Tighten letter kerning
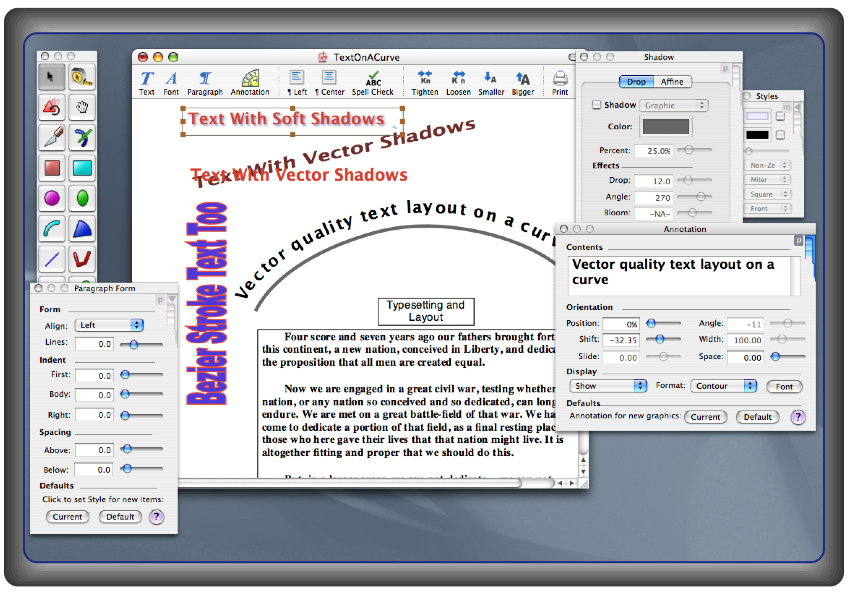 click(x=425, y=83)
